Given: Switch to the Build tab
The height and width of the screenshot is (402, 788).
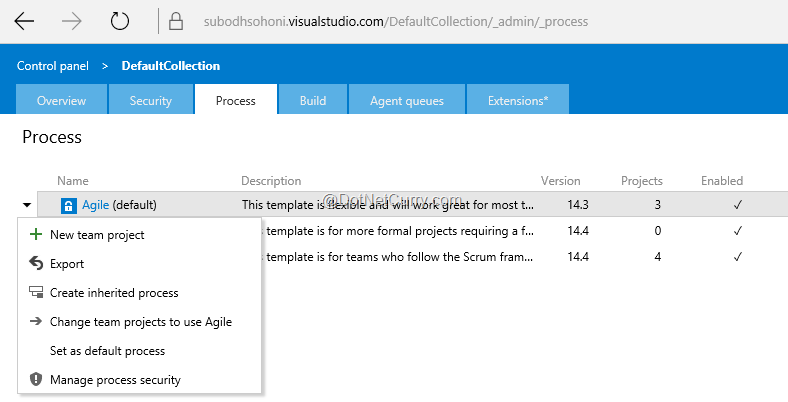Looking at the screenshot, I should (x=313, y=99).
